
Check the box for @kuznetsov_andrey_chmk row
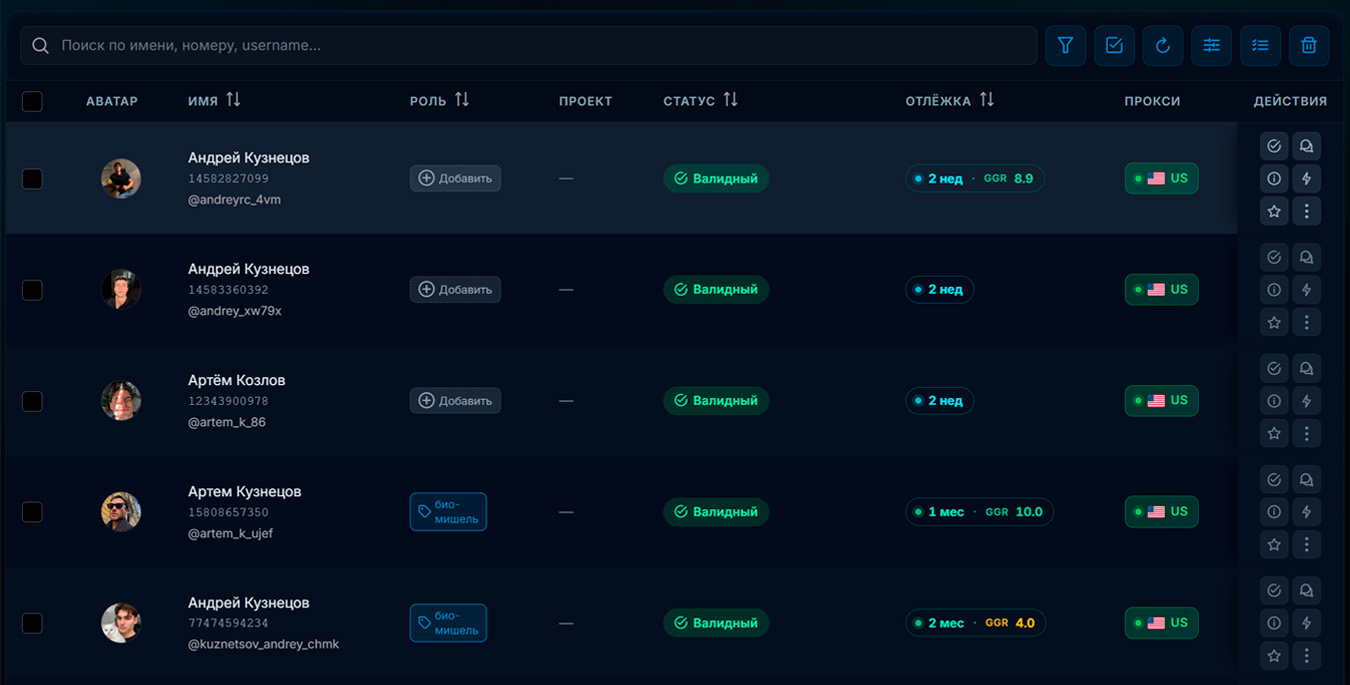coord(32,623)
